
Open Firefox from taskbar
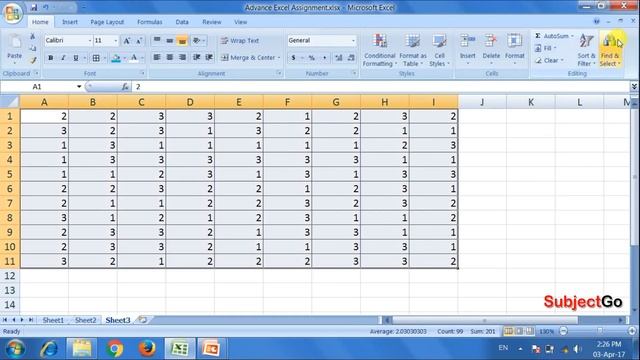(x=147, y=349)
